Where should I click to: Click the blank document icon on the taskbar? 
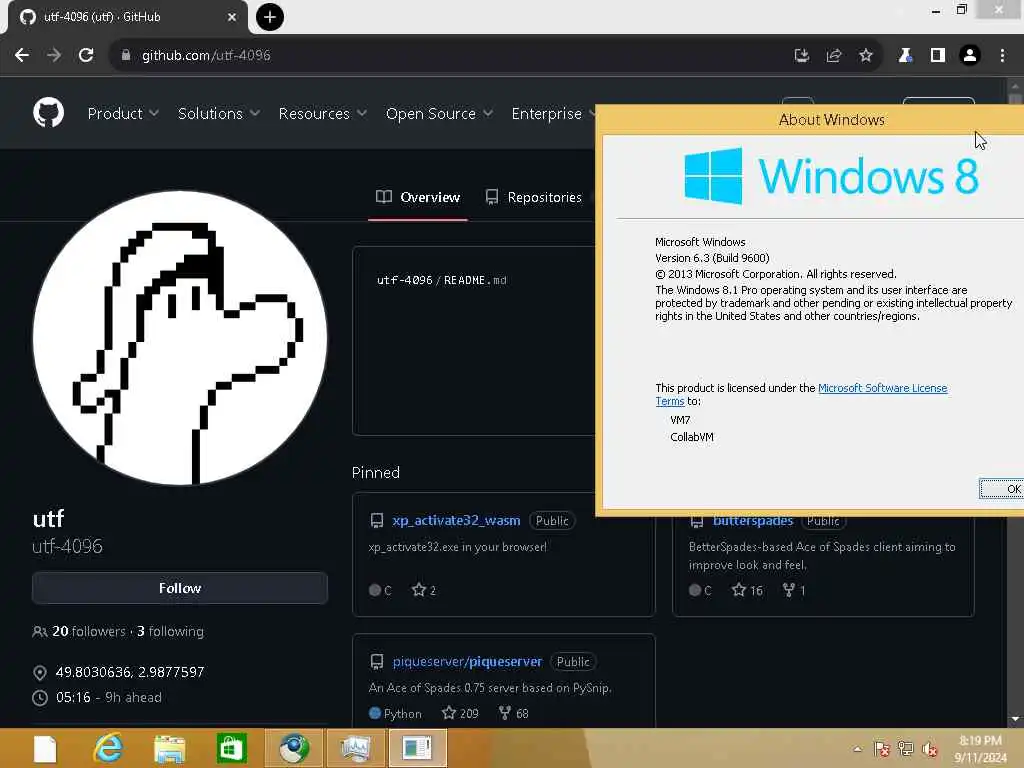click(45, 748)
